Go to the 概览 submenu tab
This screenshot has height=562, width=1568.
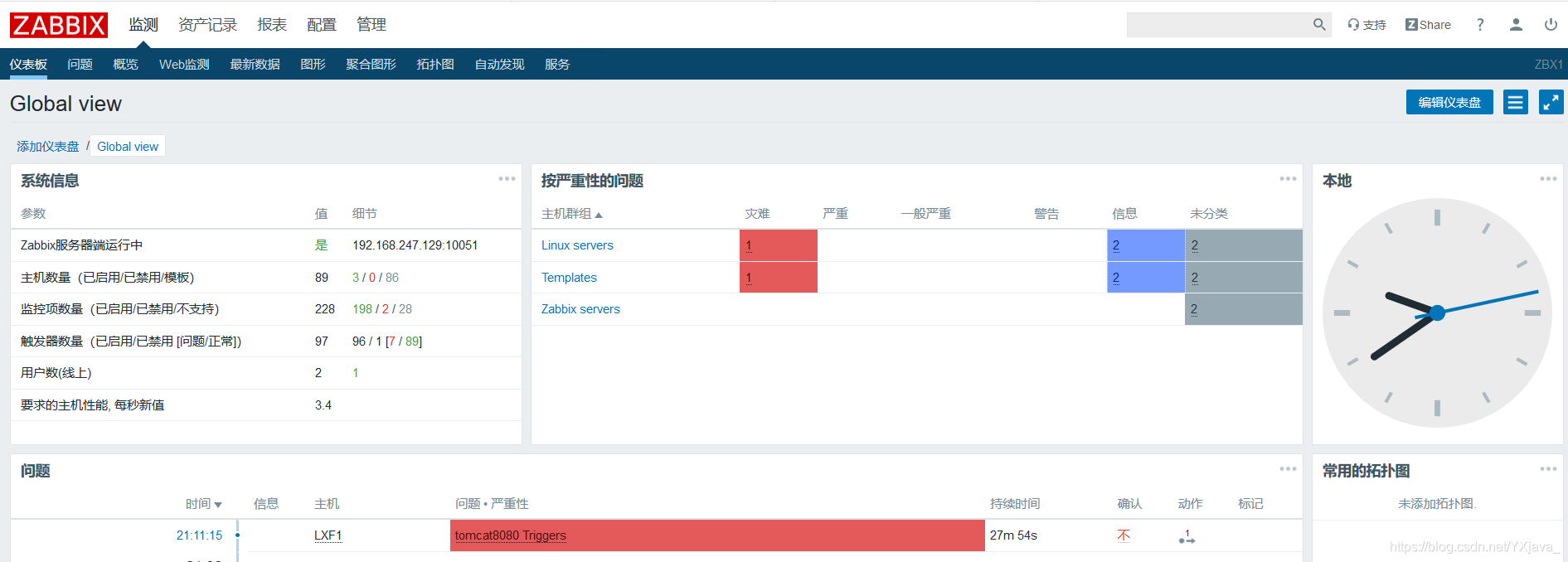125,64
